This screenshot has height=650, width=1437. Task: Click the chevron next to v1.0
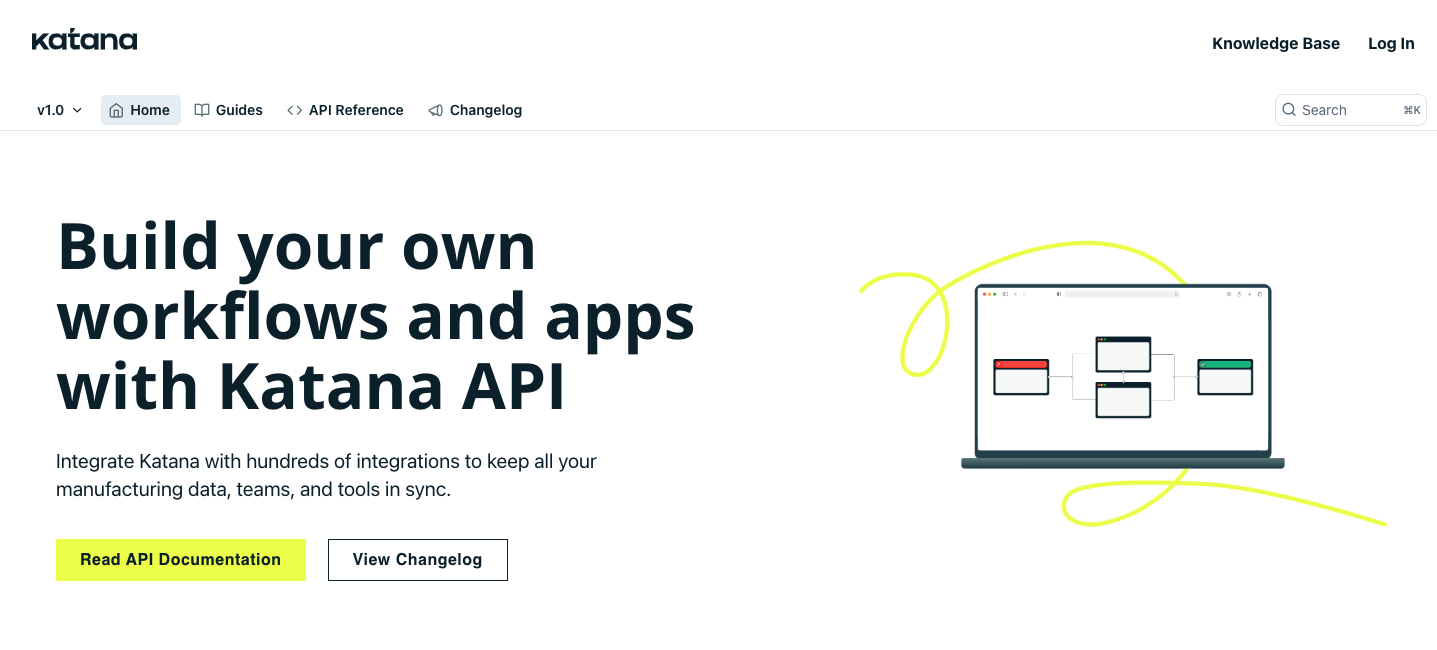[x=76, y=110]
